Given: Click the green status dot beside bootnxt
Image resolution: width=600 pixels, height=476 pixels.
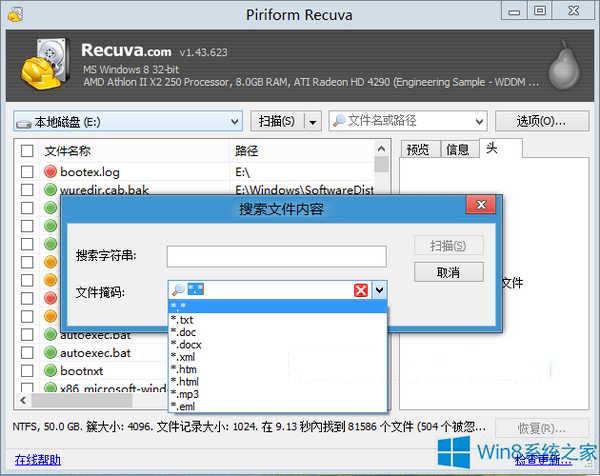Looking at the screenshot, I should pyautogui.click(x=50, y=370).
